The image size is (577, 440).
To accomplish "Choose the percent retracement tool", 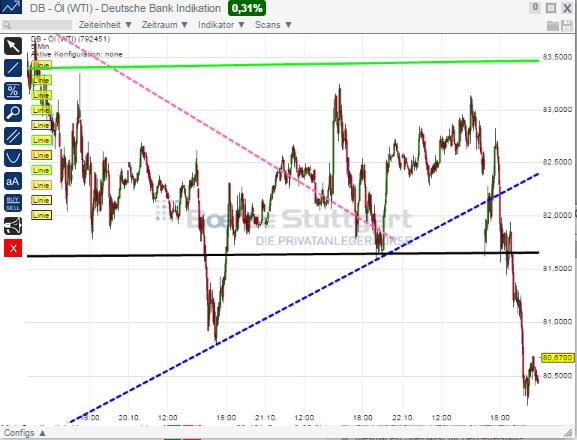I will pyautogui.click(x=13, y=91).
